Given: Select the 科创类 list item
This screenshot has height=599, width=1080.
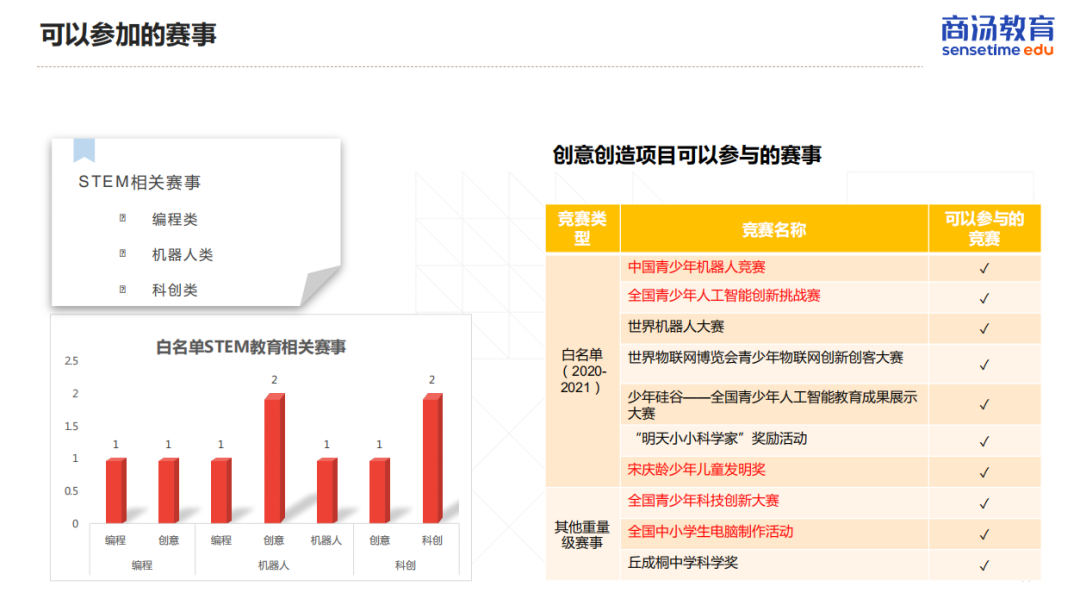Looking at the screenshot, I should 175,290.
